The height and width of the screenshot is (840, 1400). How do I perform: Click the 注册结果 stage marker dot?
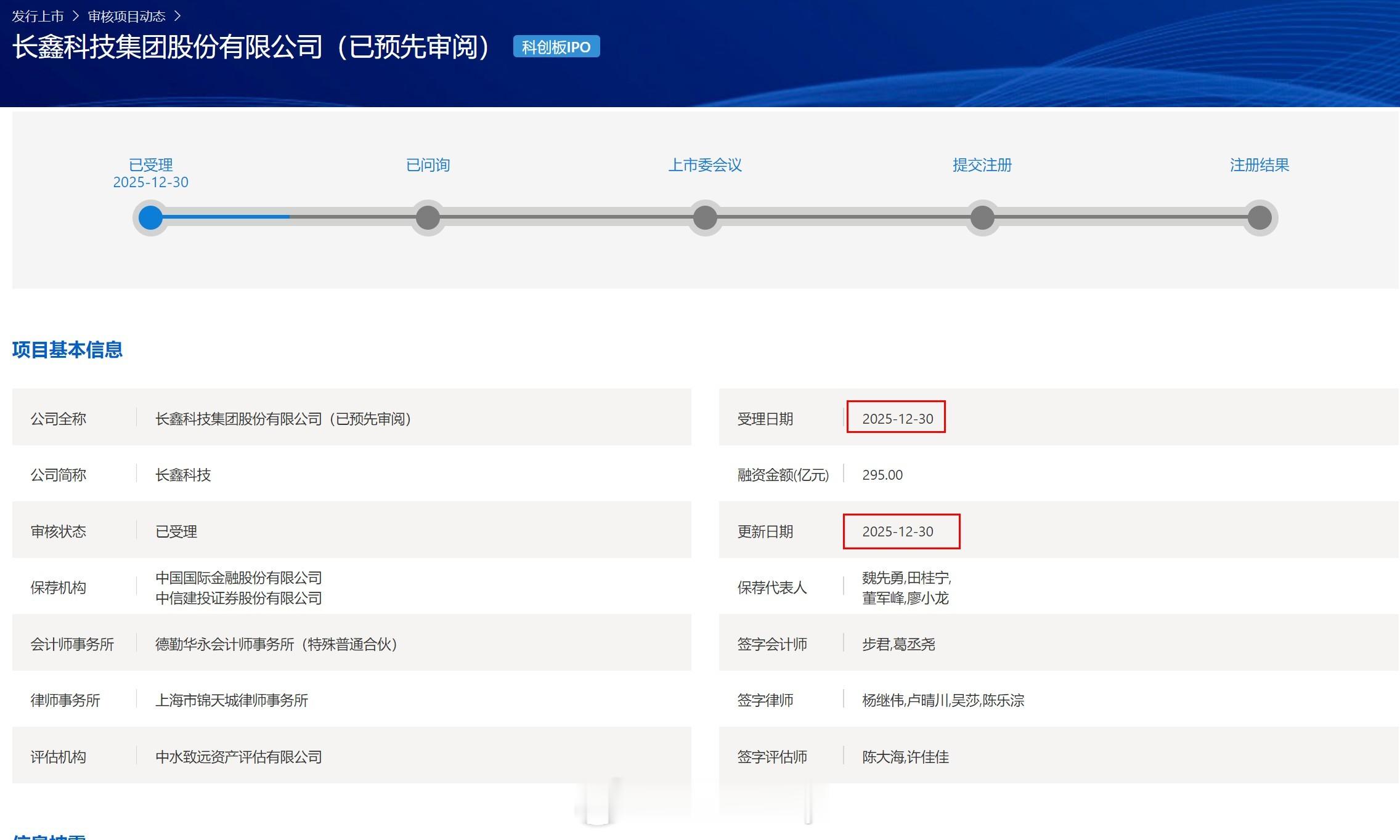pyautogui.click(x=1260, y=217)
